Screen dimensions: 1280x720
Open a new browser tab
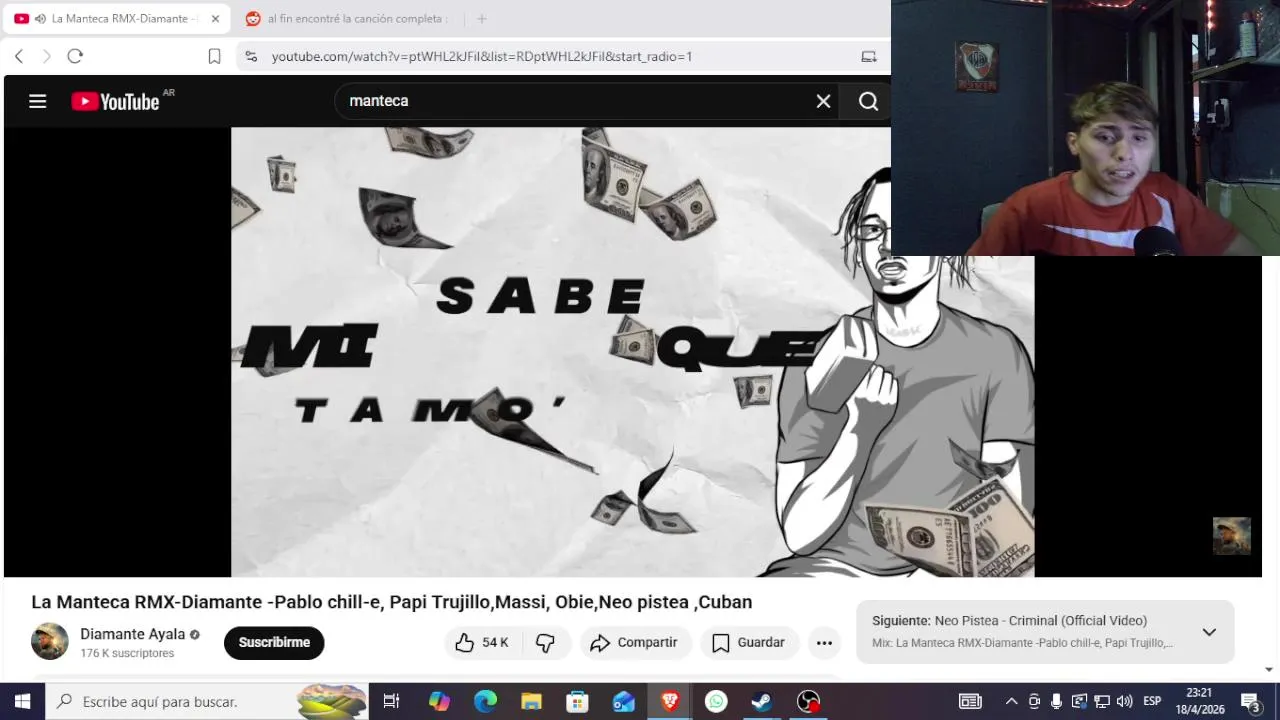(481, 18)
